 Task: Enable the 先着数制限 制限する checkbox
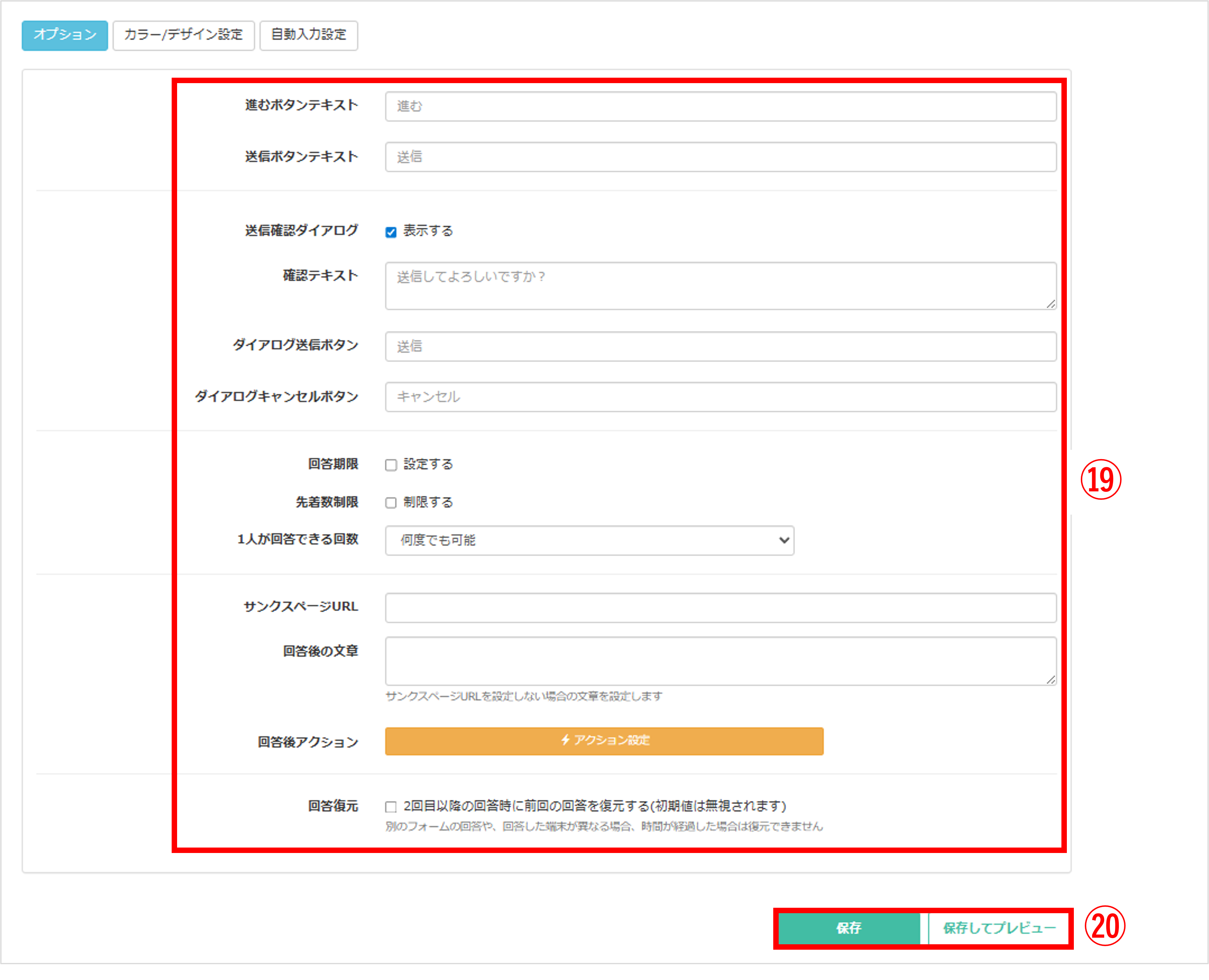[391, 502]
